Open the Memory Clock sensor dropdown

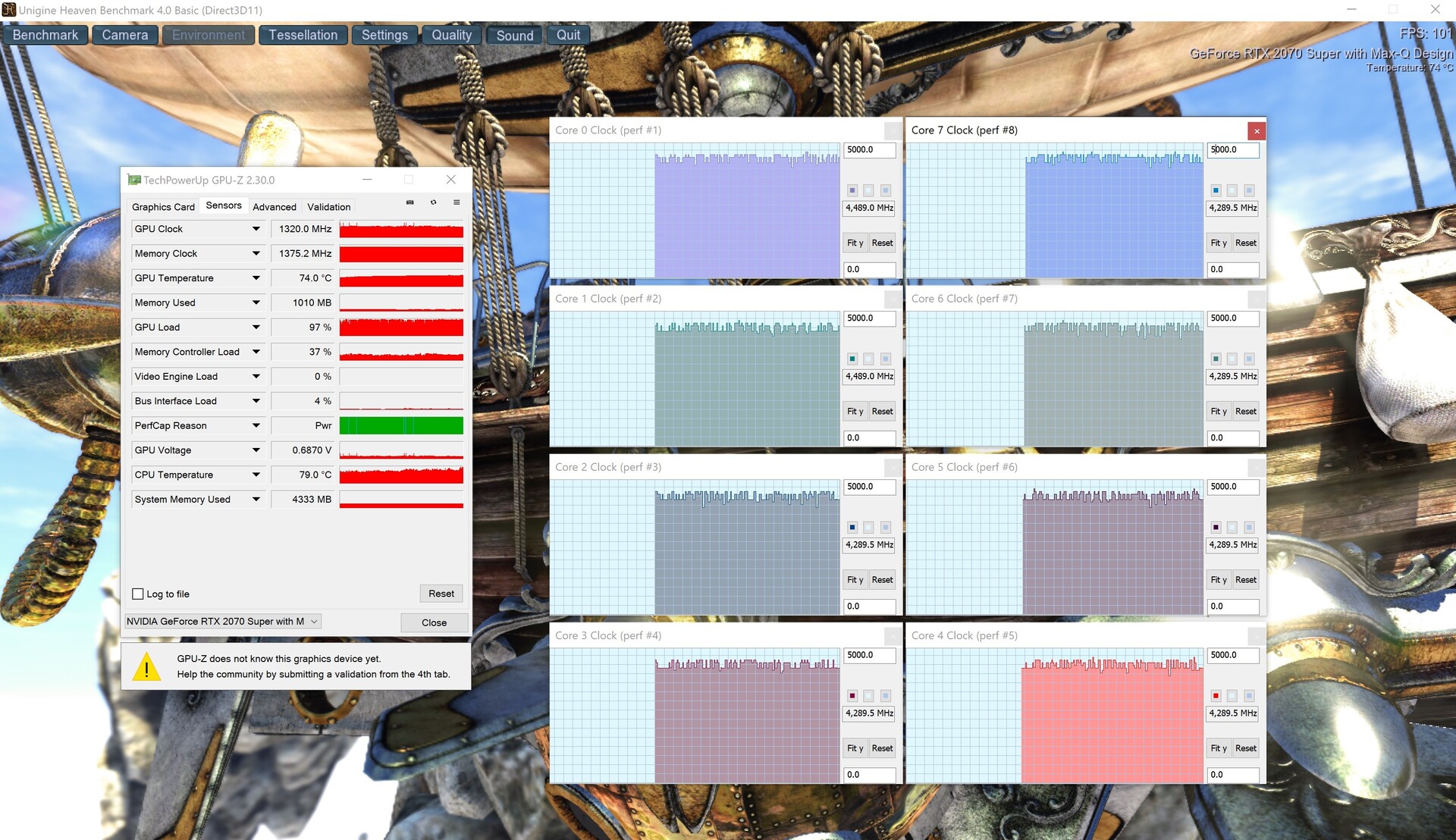(x=256, y=253)
